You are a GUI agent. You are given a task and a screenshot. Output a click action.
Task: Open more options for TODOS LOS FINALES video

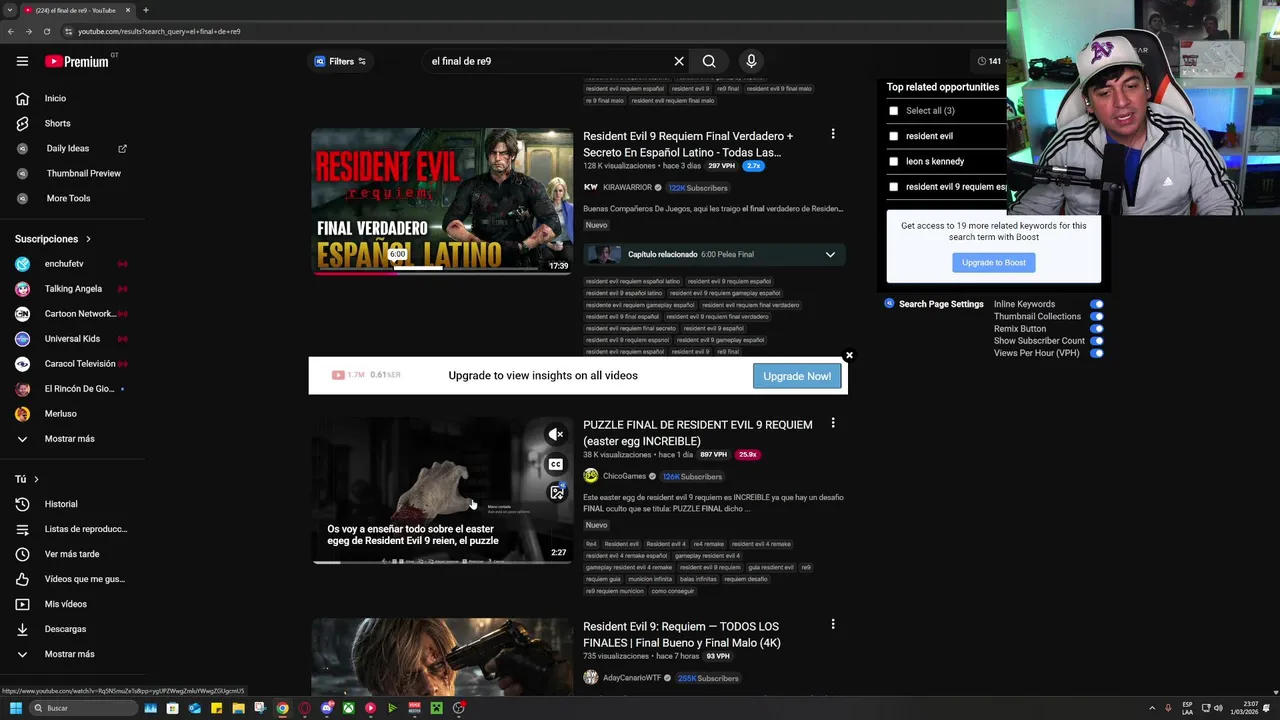832,624
